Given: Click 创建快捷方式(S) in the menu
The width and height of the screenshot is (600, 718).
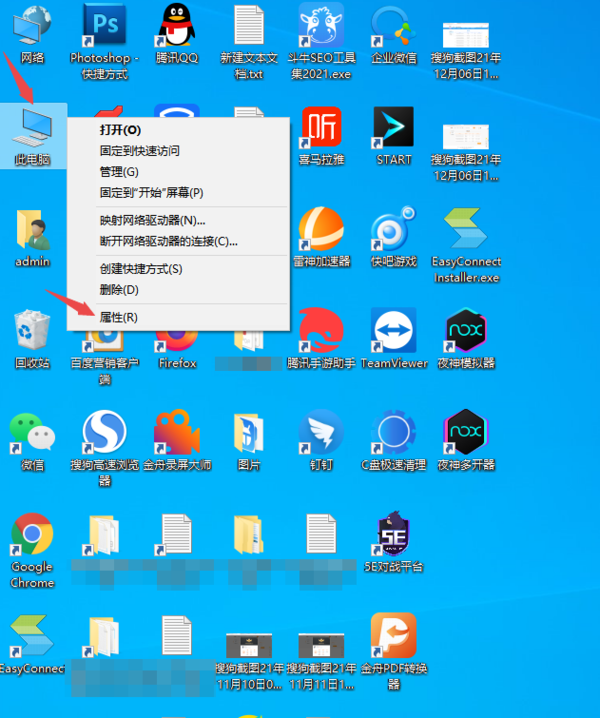Looking at the screenshot, I should click(x=141, y=269).
